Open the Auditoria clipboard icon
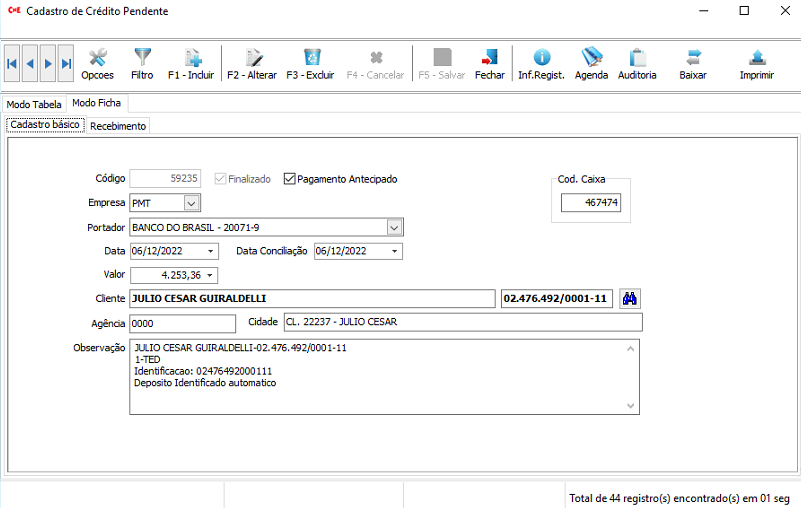The width and height of the screenshot is (801, 508). (637, 64)
